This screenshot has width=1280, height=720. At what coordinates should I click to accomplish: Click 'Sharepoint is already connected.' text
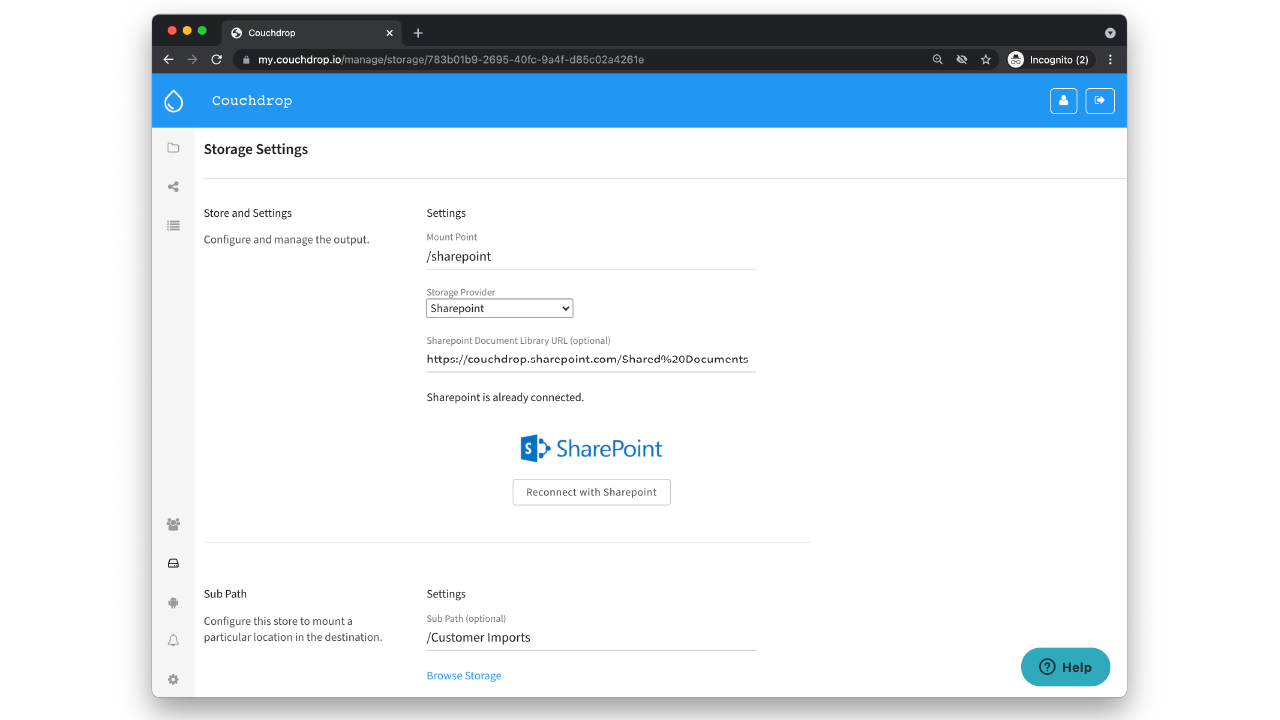click(505, 397)
